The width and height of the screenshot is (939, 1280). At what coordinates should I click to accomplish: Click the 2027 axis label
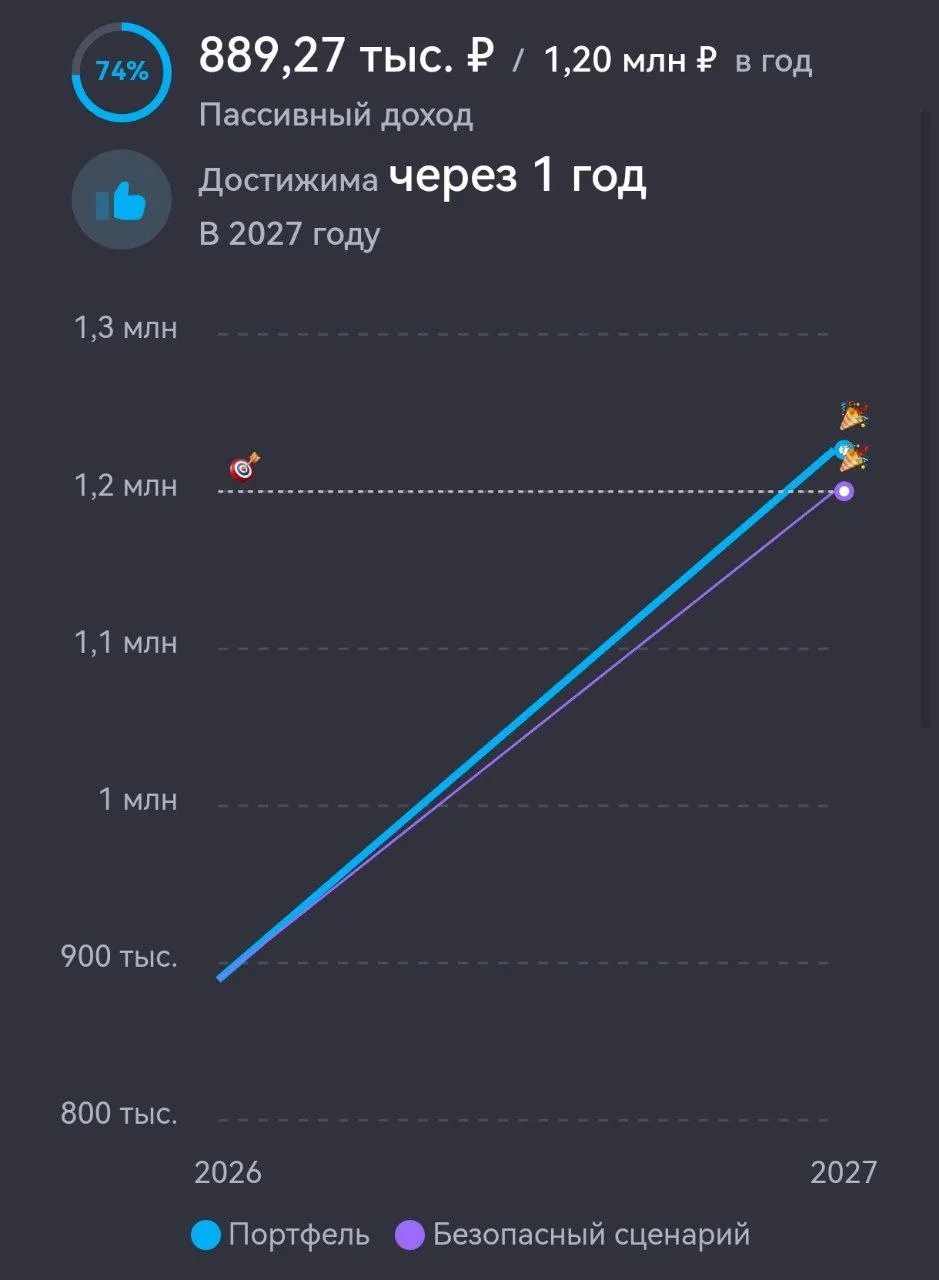tap(843, 1172)
